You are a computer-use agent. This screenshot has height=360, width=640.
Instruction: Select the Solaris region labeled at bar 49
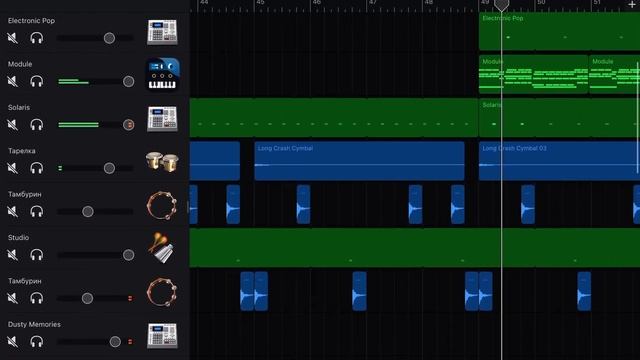tap(559, 118)
